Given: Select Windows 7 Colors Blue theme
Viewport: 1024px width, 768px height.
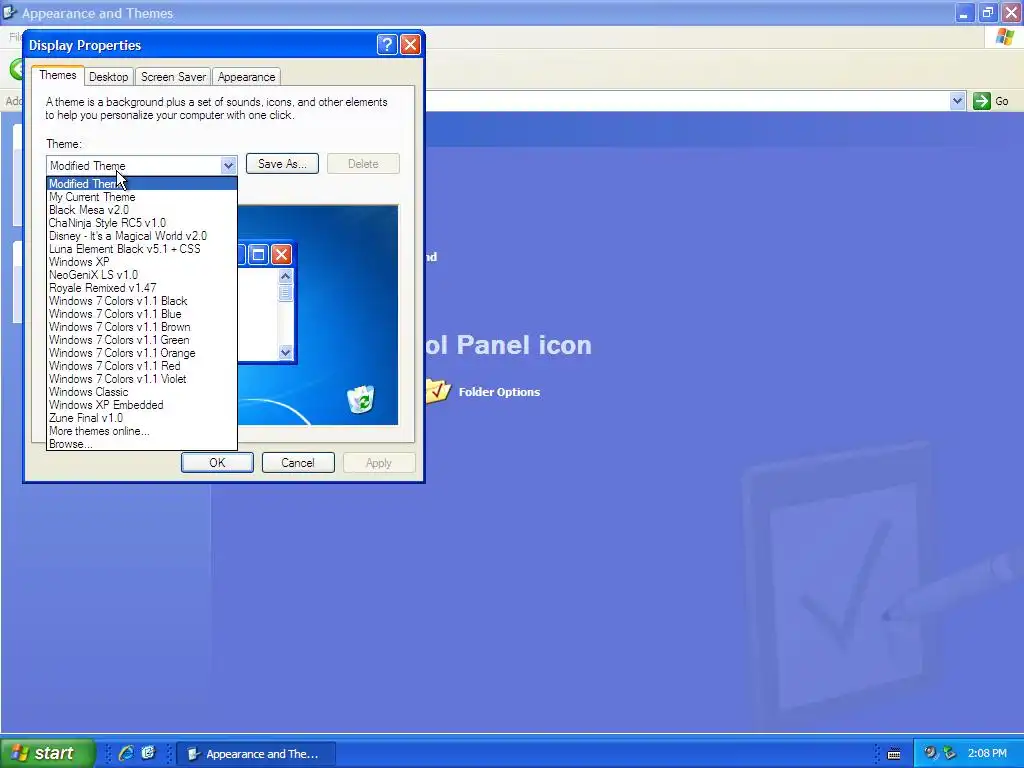Looking at the screenshot, I should coord(142,314).
